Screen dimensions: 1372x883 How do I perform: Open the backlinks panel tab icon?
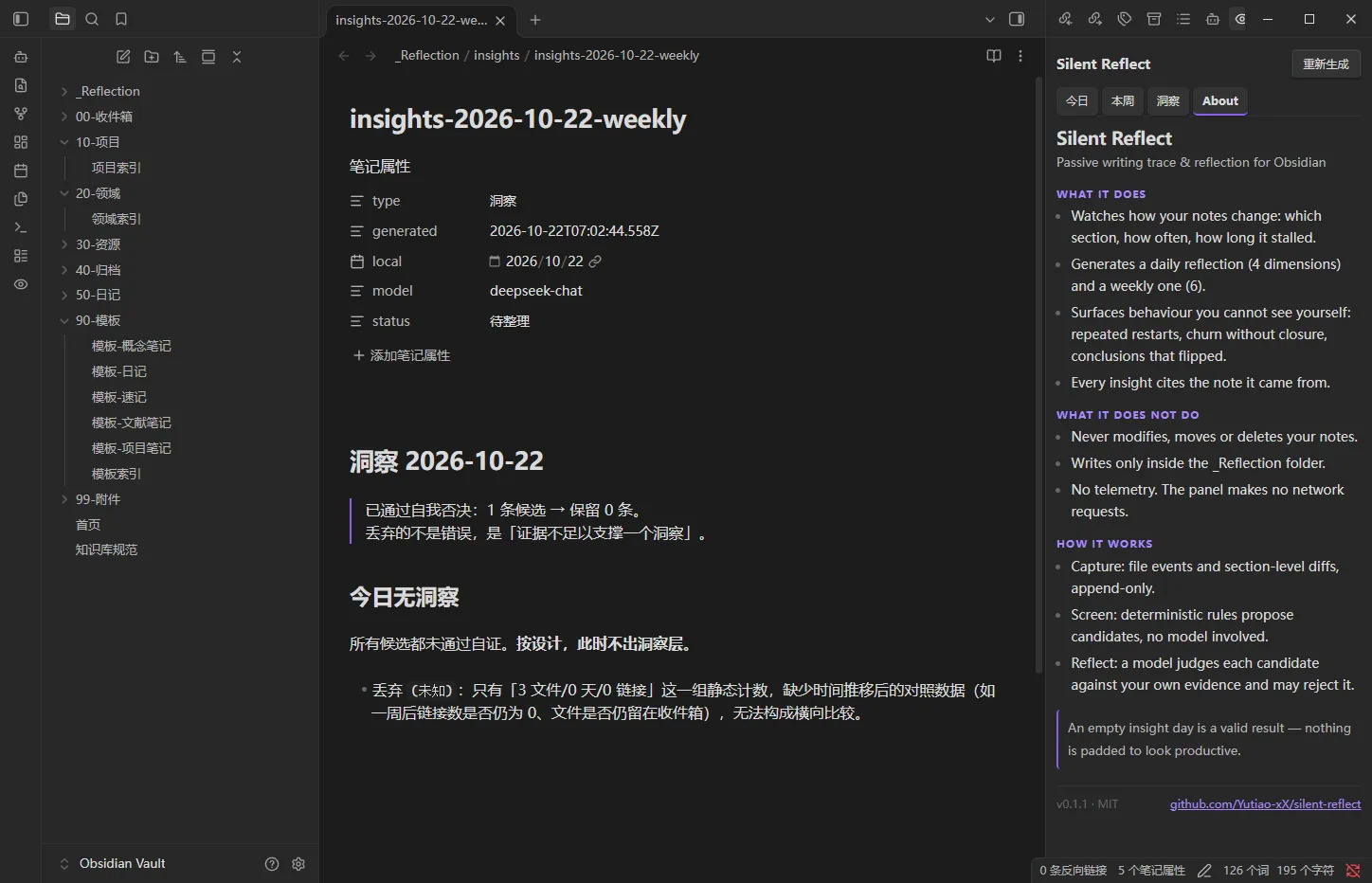tap(1065, 19)
